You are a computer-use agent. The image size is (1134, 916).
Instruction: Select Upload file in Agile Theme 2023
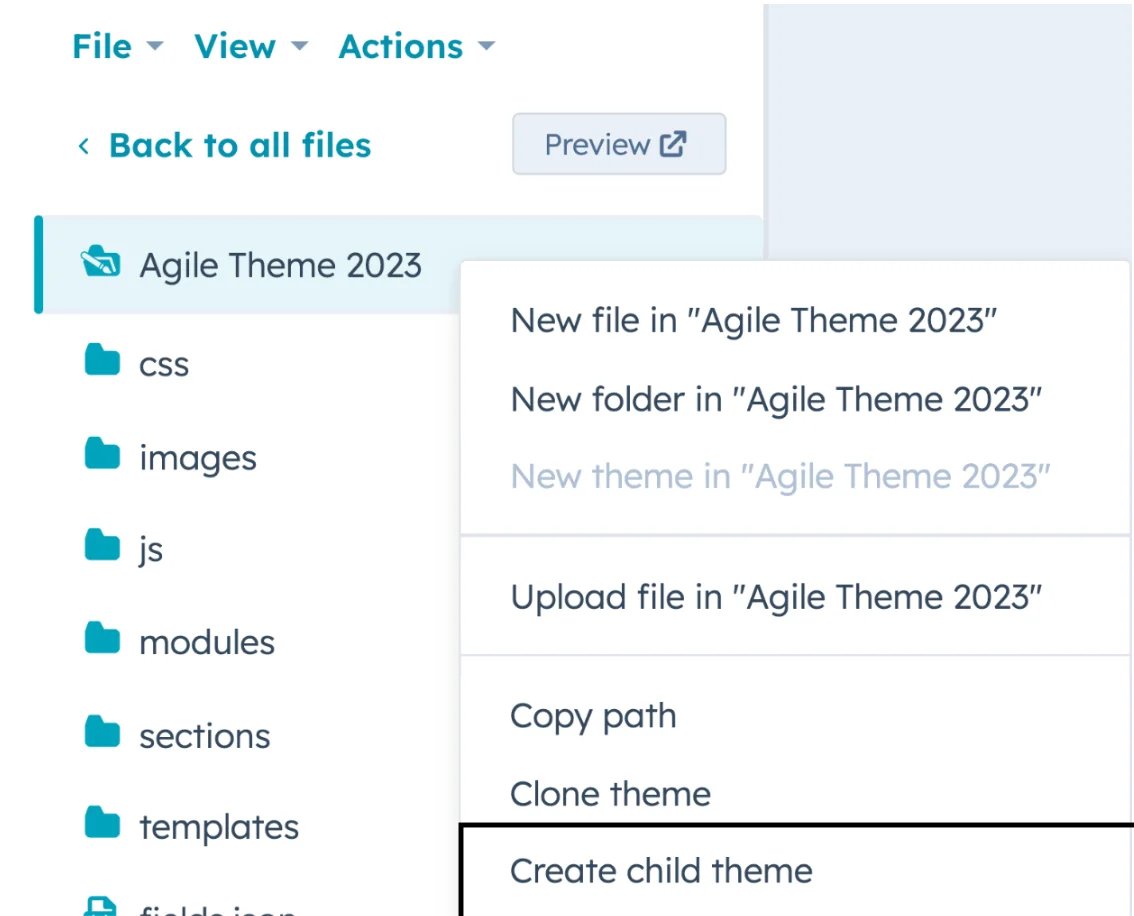coord(777,596)
